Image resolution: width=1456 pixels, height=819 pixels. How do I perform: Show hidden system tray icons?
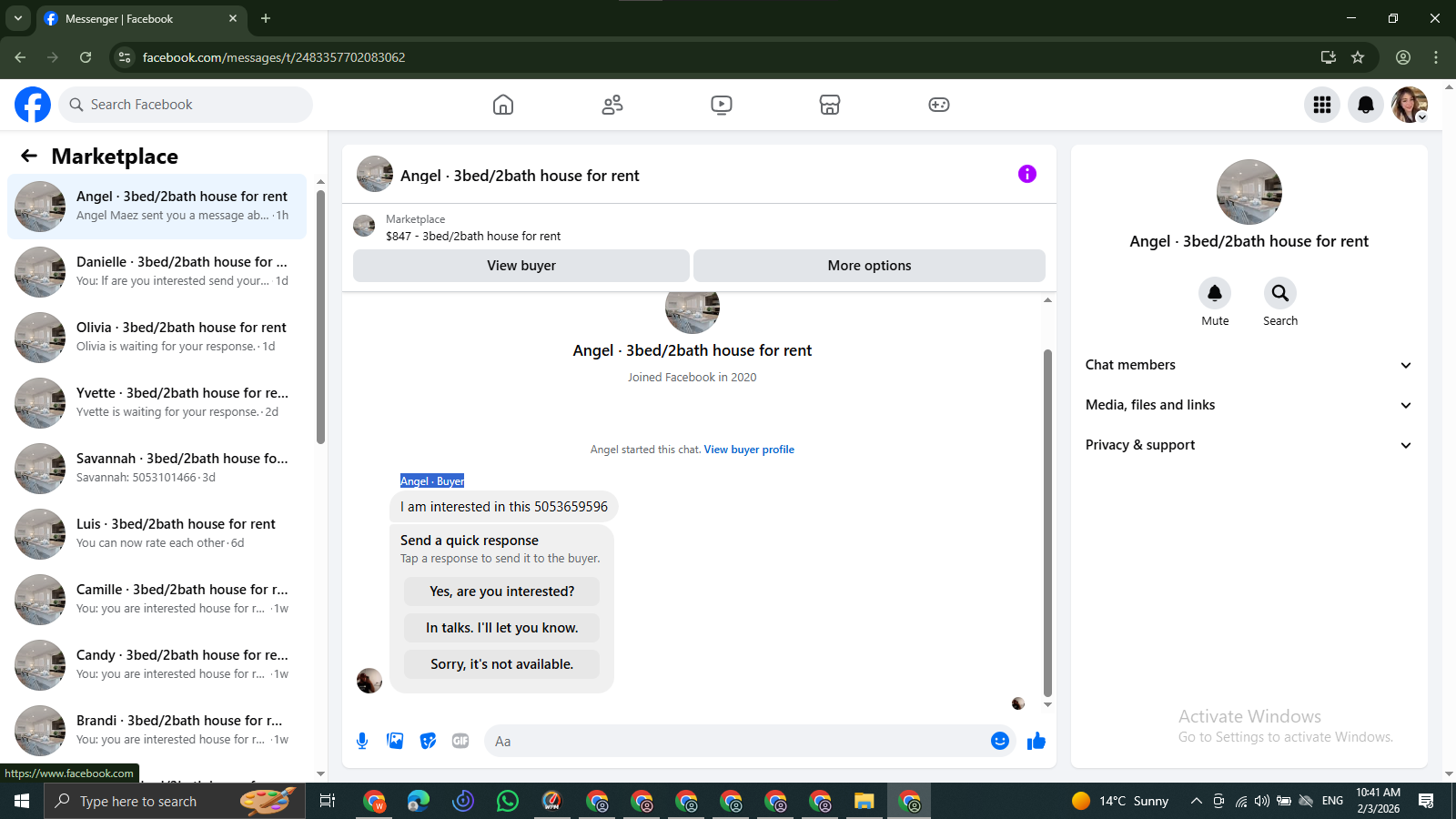point(1196,801)
